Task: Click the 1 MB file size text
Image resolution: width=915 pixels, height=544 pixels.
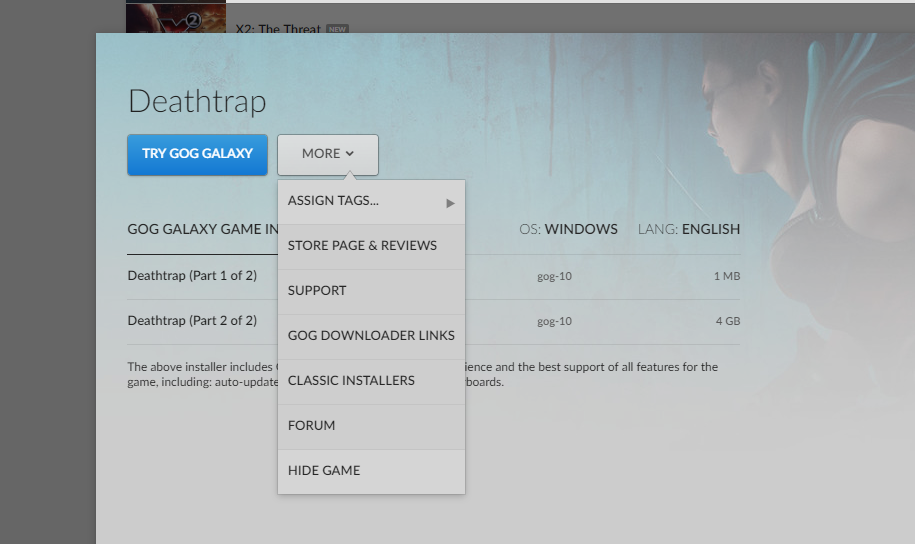Action: 727,276
